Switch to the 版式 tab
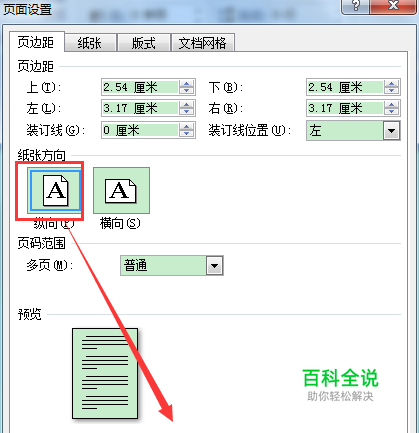The image size is (419, 433). (144, 43)
